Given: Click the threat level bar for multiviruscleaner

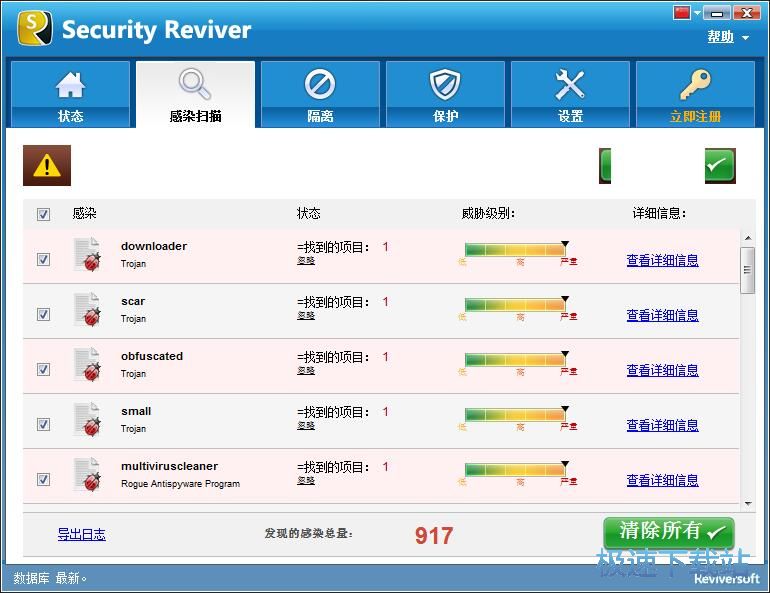Looking at the screenshot, I should coord(516,470).
